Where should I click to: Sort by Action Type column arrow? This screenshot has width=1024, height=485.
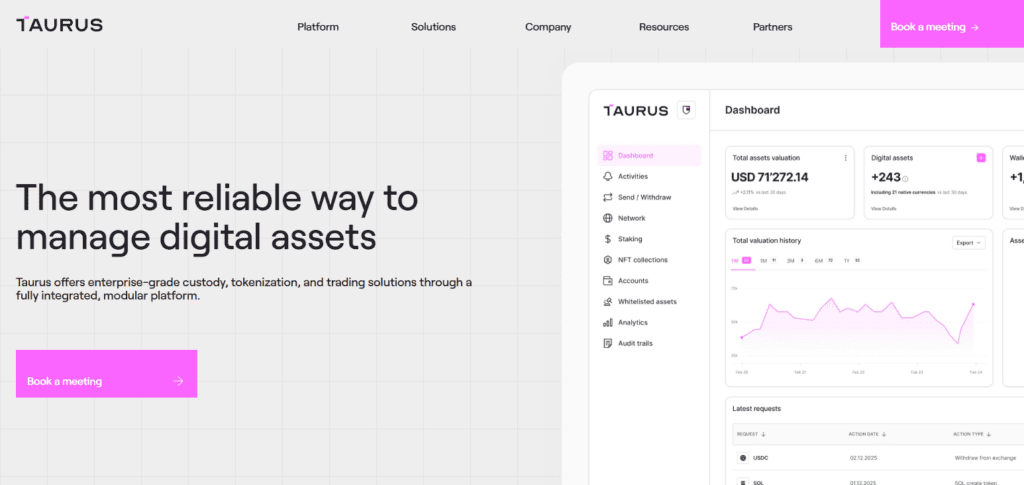[989, 434]
